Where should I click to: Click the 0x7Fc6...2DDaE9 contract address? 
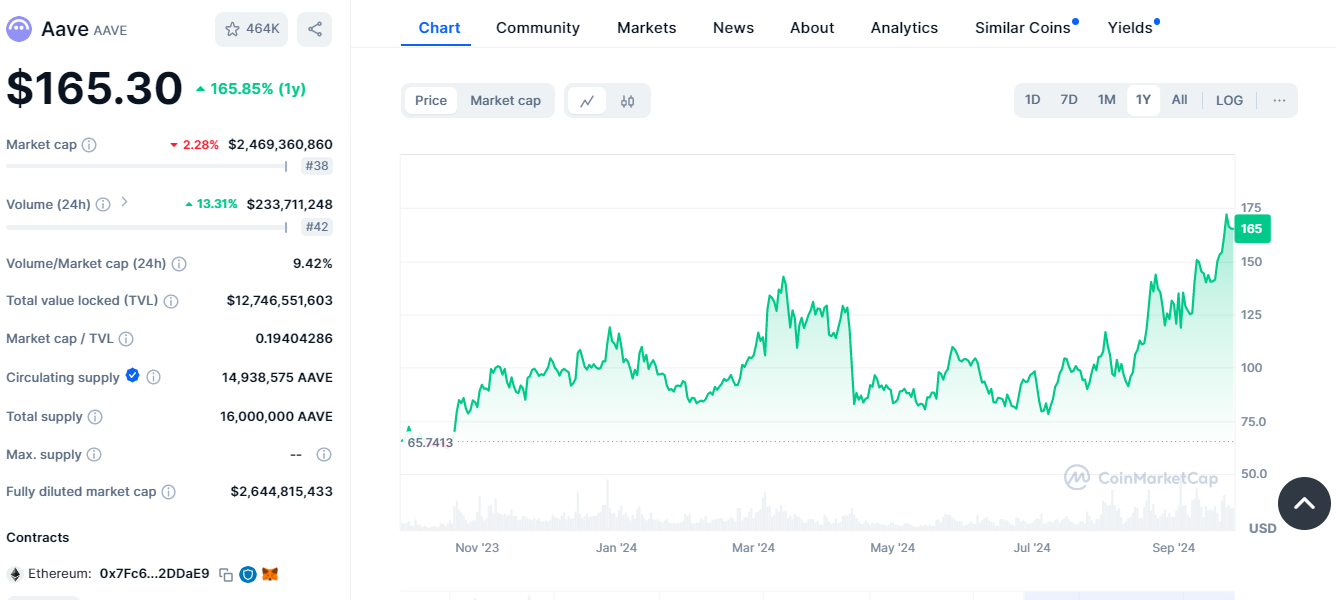point(155,574)
